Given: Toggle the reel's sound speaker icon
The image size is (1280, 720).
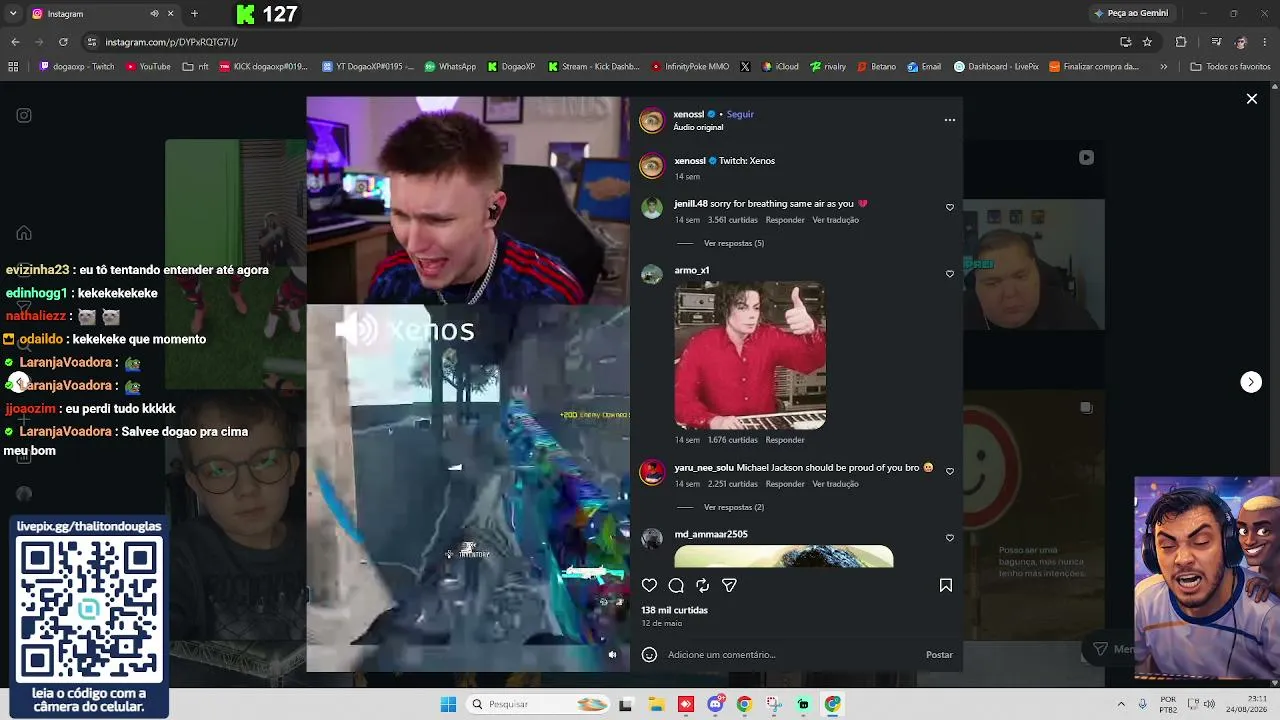Looking at the screenshot, I should coord(613,655).
